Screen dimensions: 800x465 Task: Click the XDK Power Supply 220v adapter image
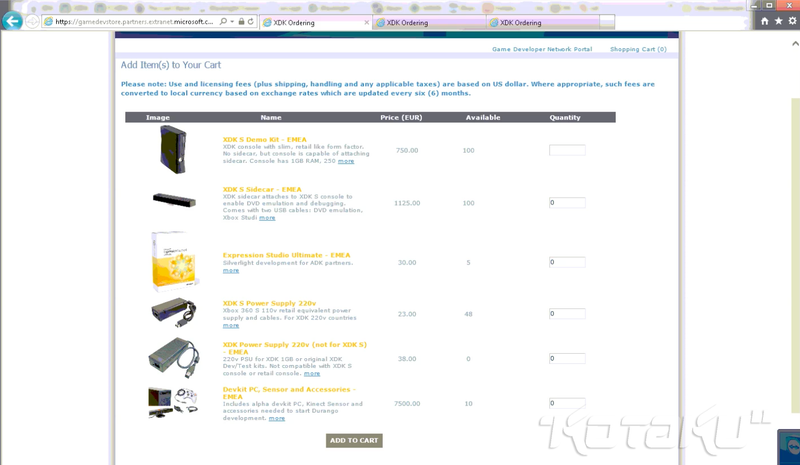174,357
